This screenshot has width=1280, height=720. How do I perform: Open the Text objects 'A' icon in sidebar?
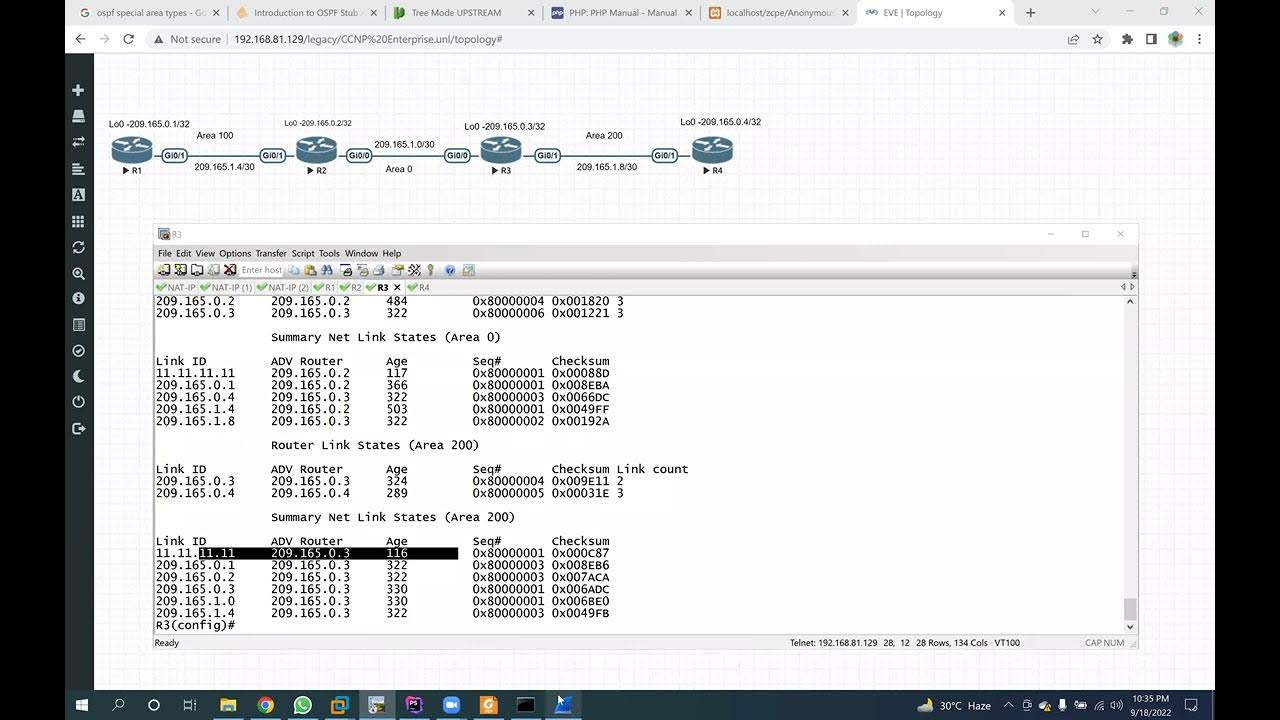79,195
